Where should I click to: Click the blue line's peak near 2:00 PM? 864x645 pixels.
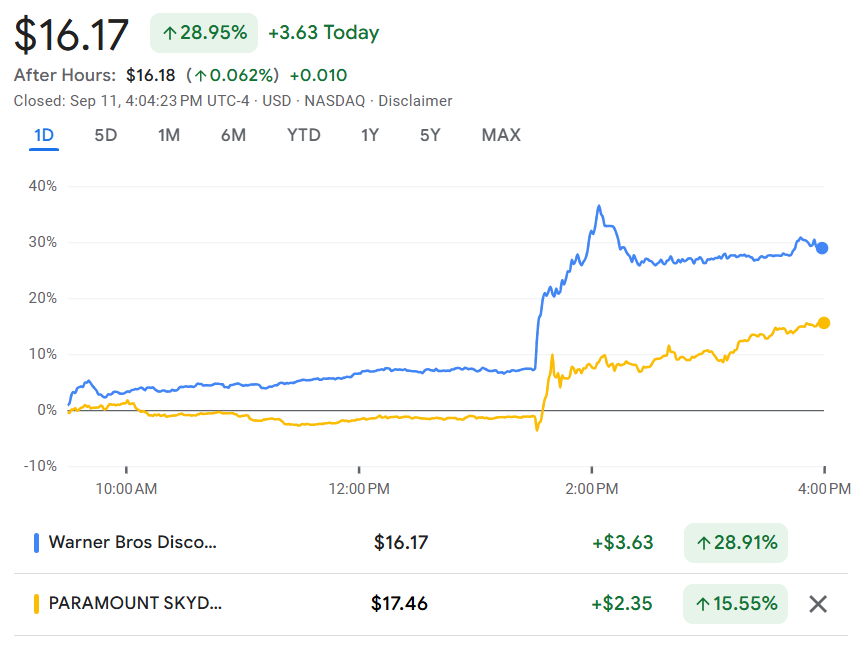(x=599, y=207)
